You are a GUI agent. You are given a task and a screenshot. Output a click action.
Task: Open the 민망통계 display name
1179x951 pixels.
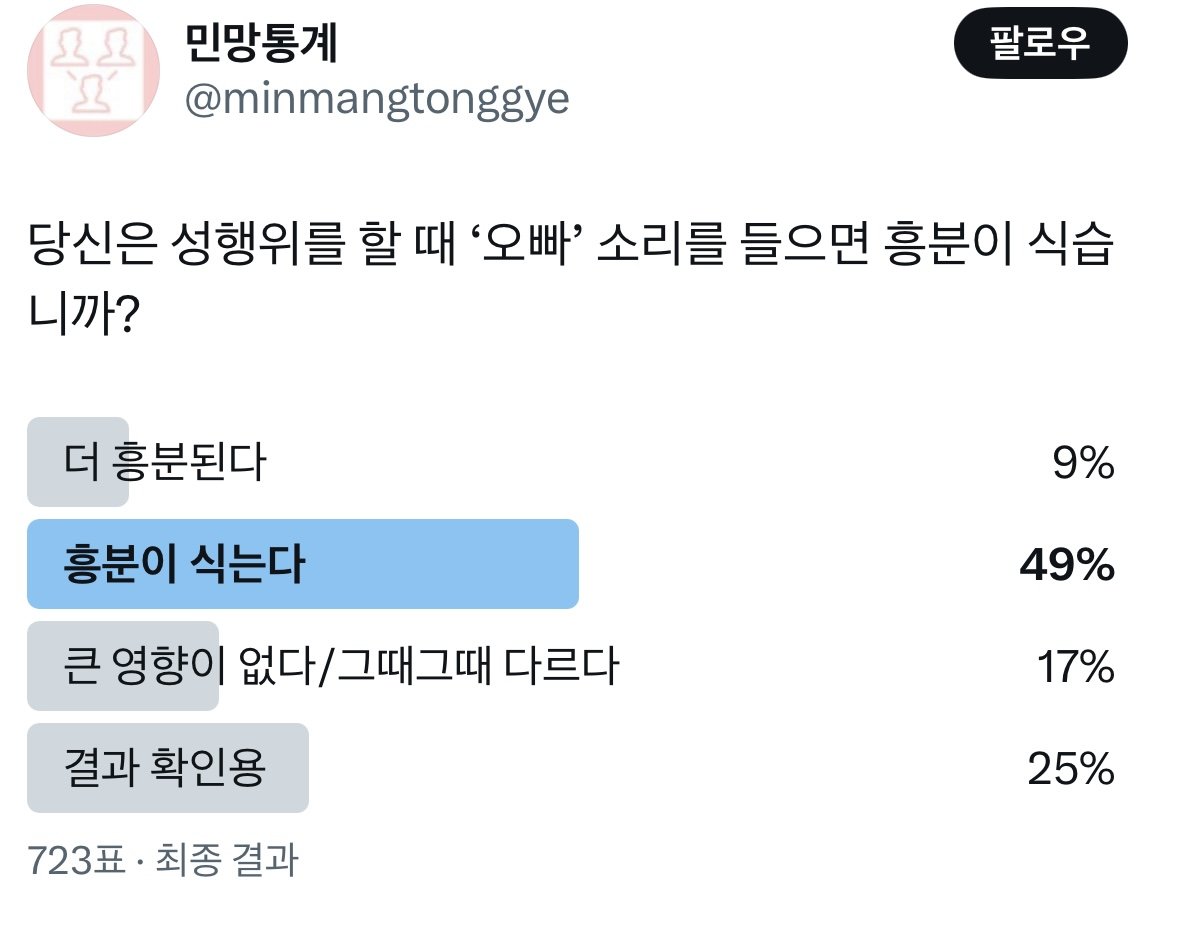coord(261,43)
